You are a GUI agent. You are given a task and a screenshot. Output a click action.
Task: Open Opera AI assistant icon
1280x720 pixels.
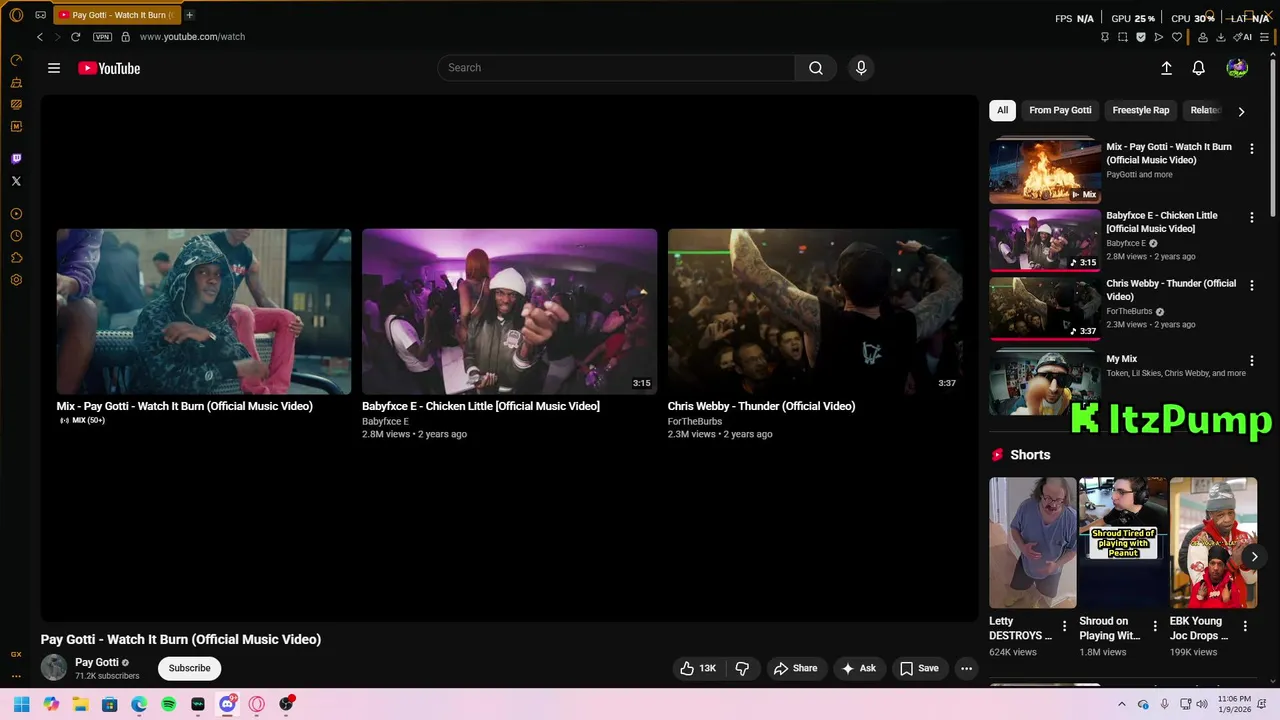click(x=1242, y=37)
